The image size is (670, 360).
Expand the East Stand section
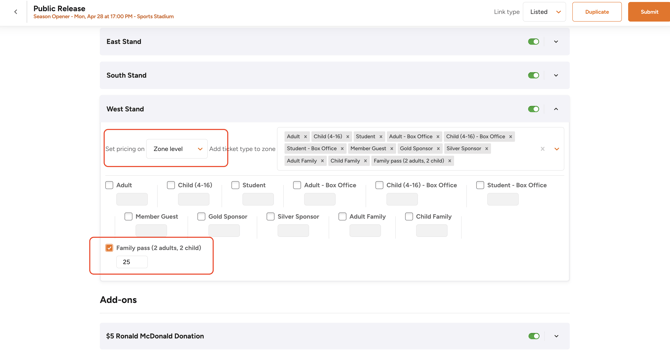(x=556, y=41)
